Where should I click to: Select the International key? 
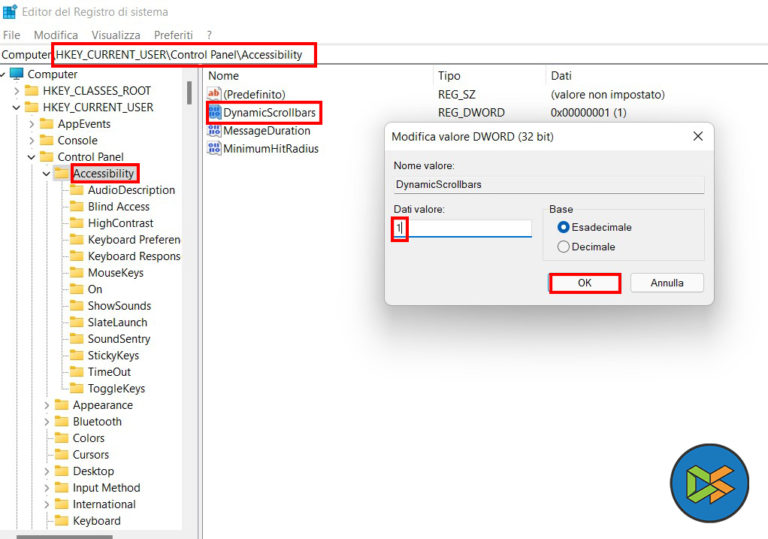pos(104,504)
